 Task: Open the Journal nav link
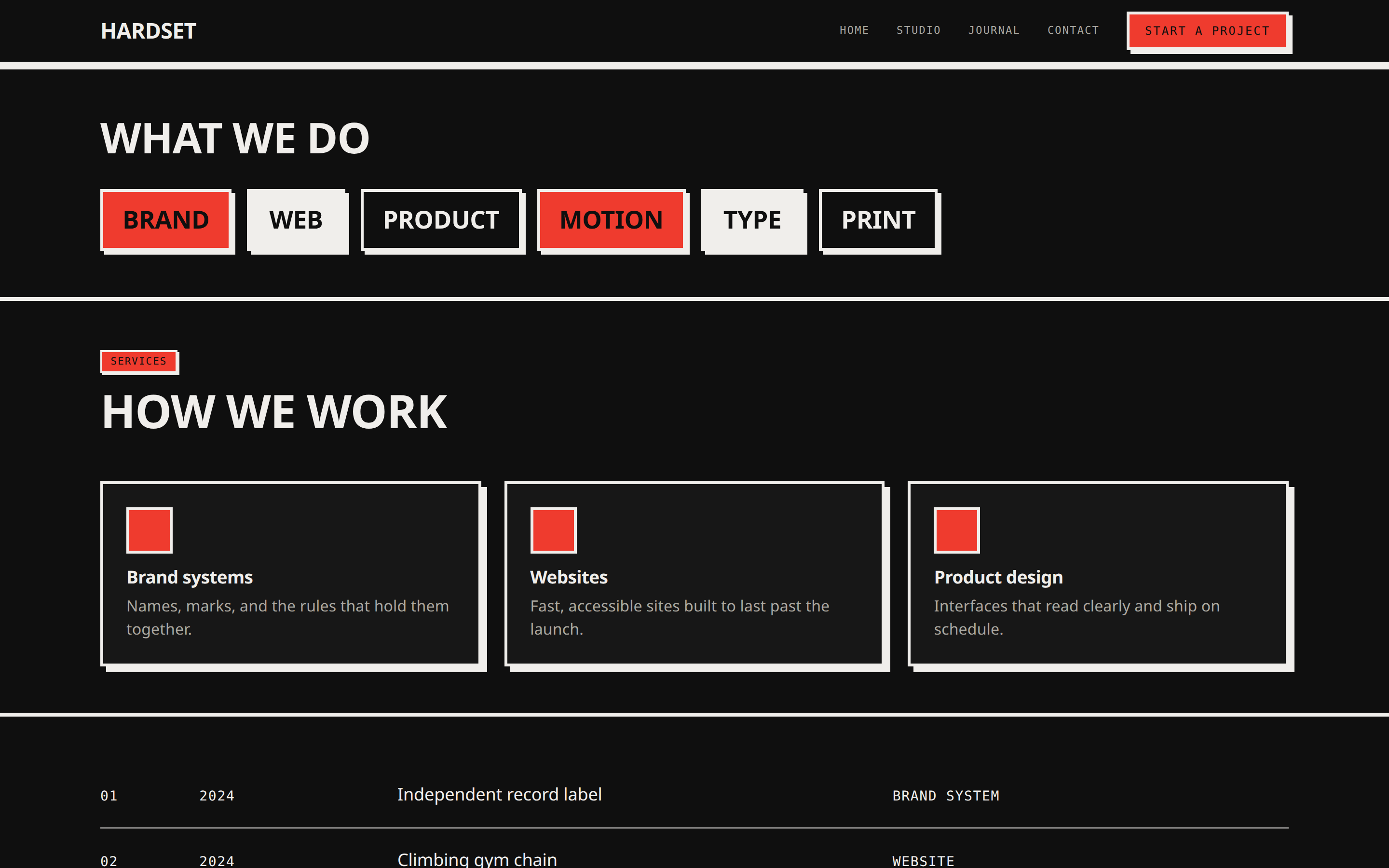pos(994,30)
